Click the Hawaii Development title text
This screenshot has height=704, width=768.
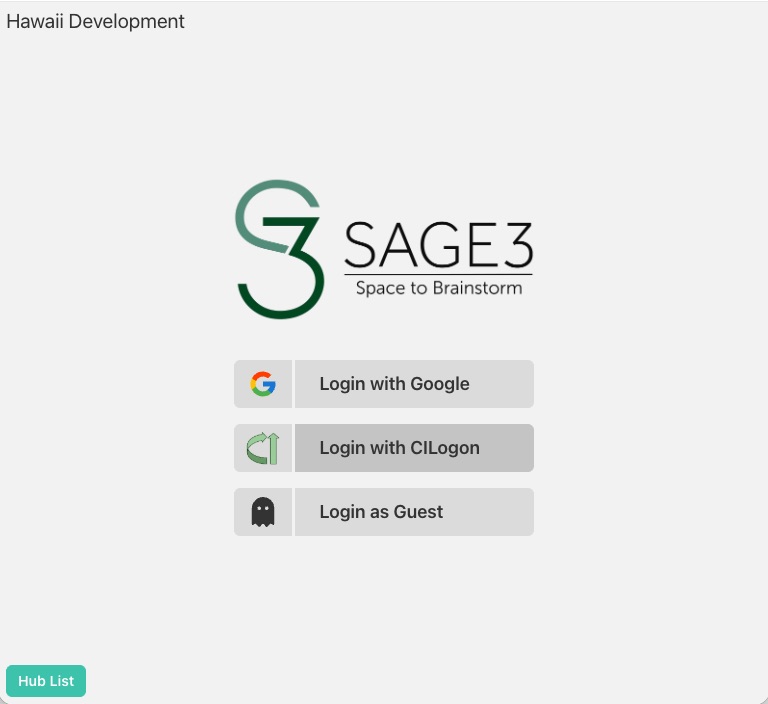[x=96, y=22]
